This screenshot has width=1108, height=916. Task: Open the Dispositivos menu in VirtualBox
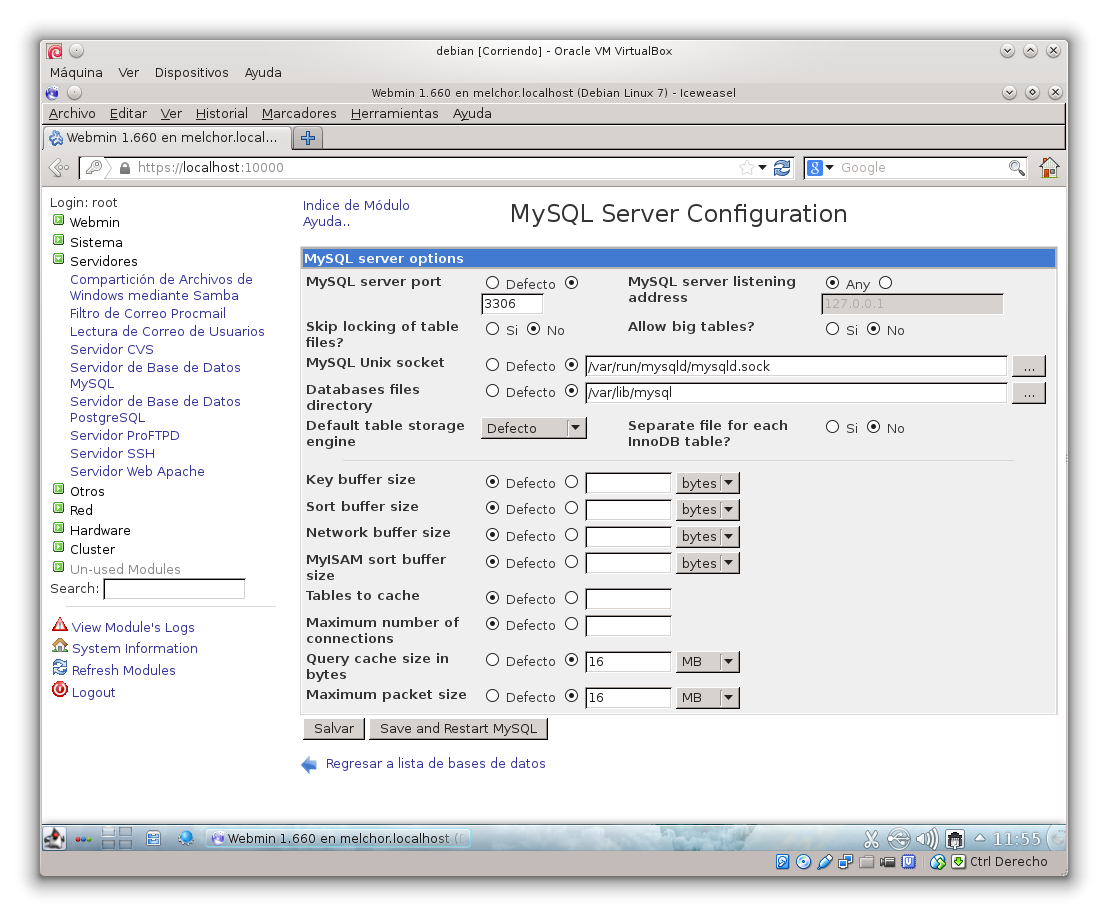(x=191, y=73)
